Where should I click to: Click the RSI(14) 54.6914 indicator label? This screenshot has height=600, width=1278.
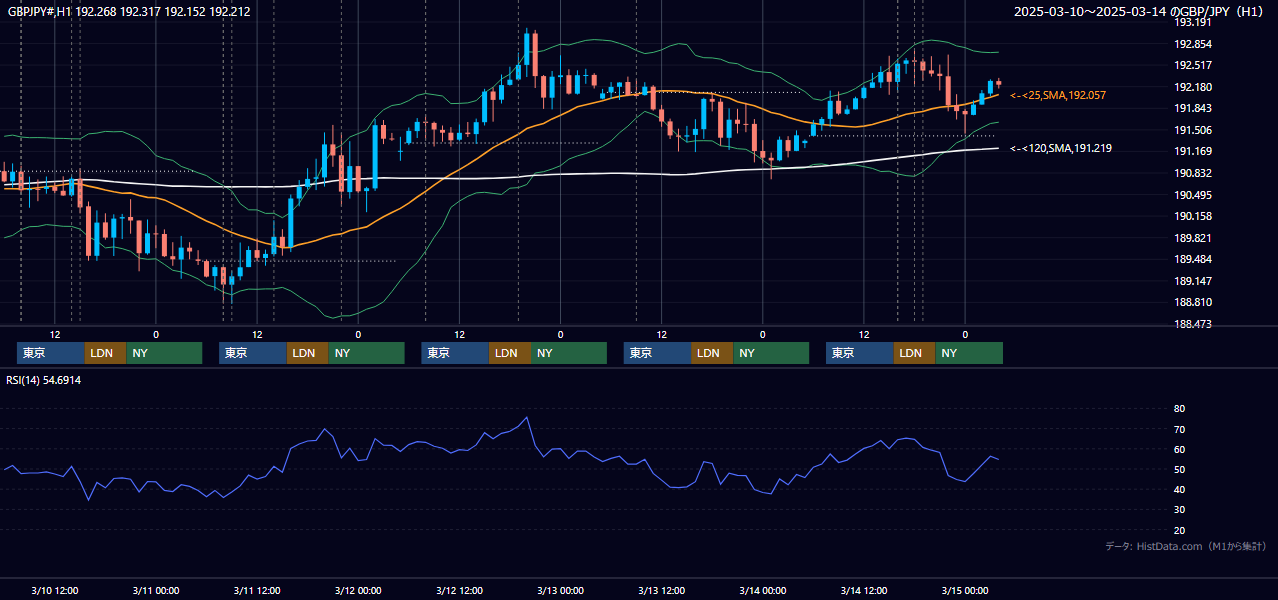tap(44, 380)
